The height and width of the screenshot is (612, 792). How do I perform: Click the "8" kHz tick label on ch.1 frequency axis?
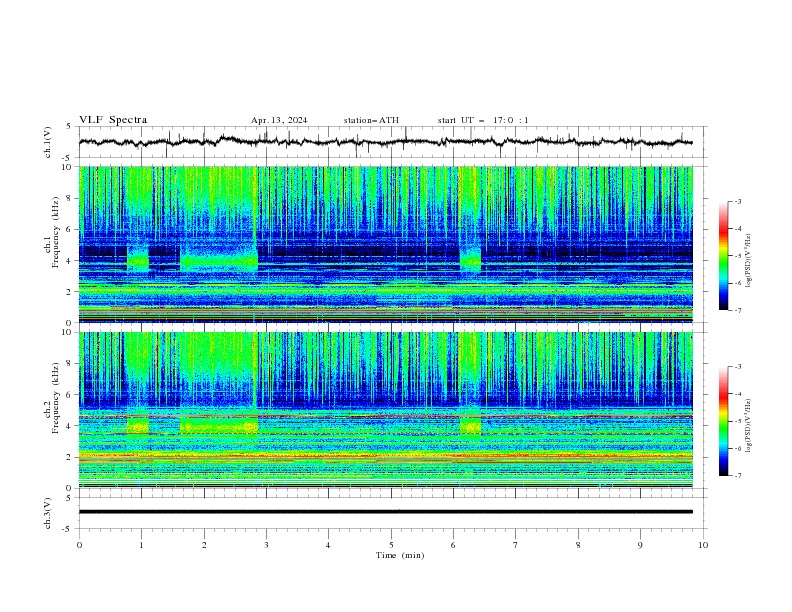(71, 198)
